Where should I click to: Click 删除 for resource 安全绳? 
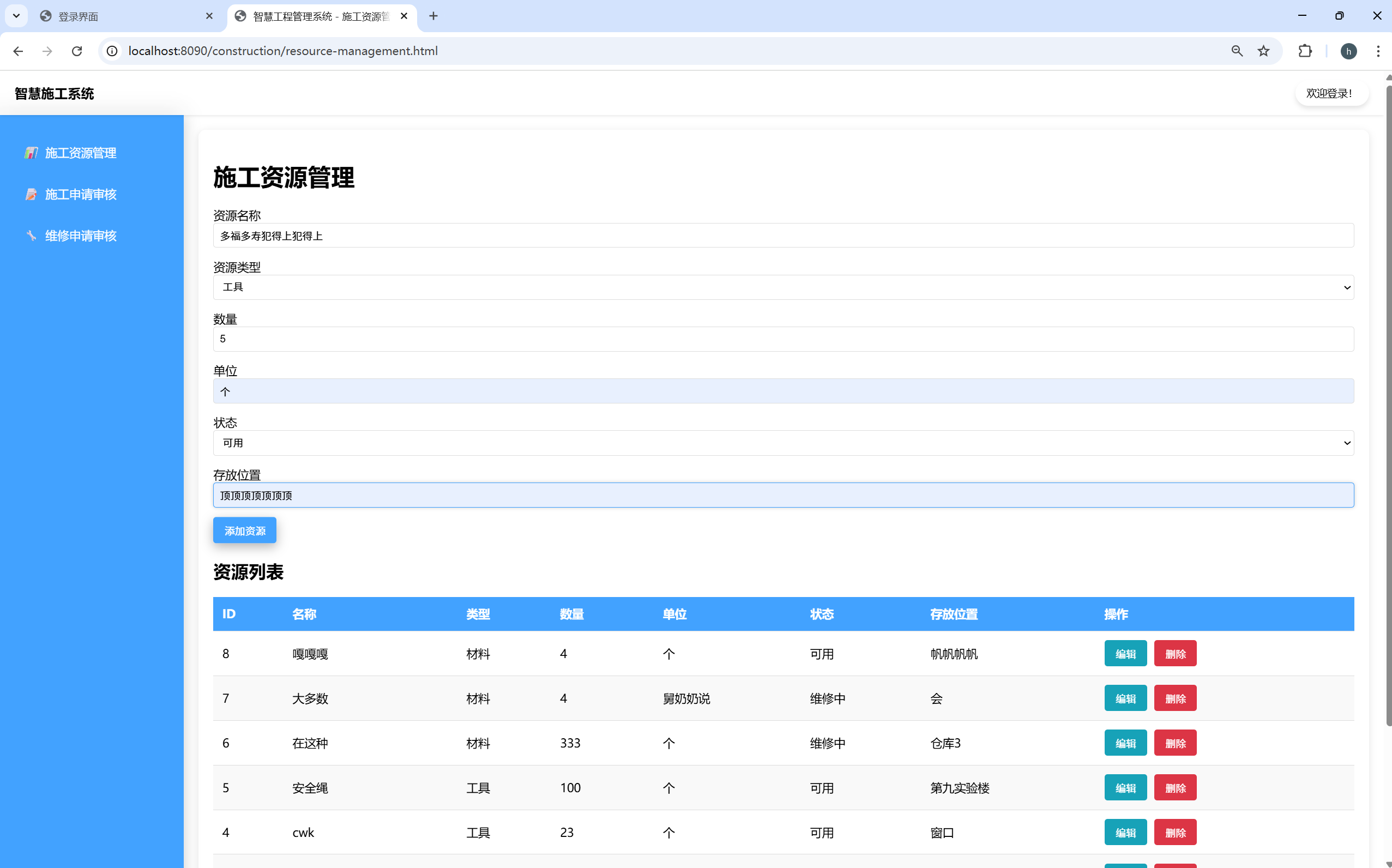coord(1175,788)
